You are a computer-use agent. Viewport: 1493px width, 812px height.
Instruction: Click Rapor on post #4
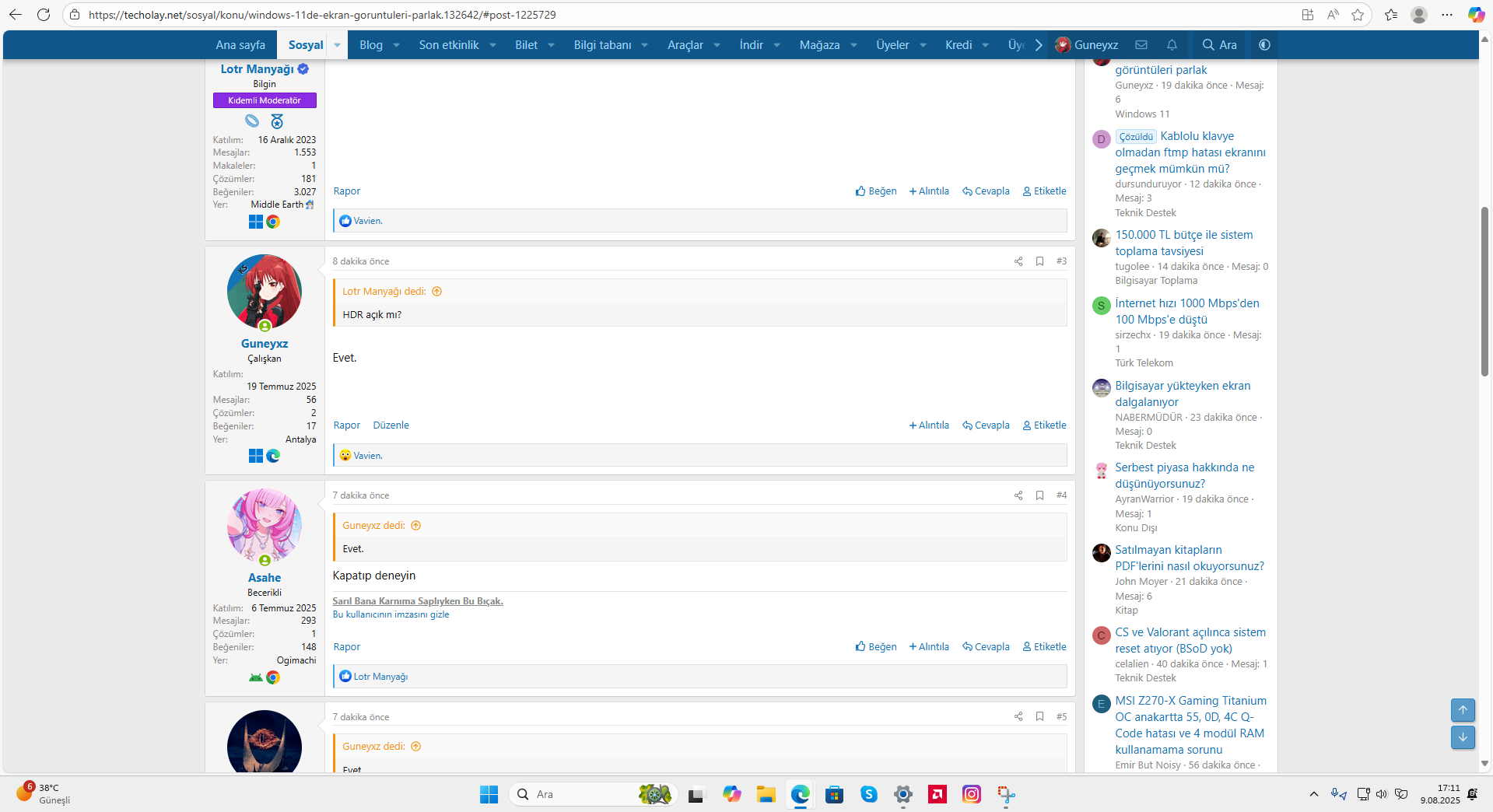[347, 647]
